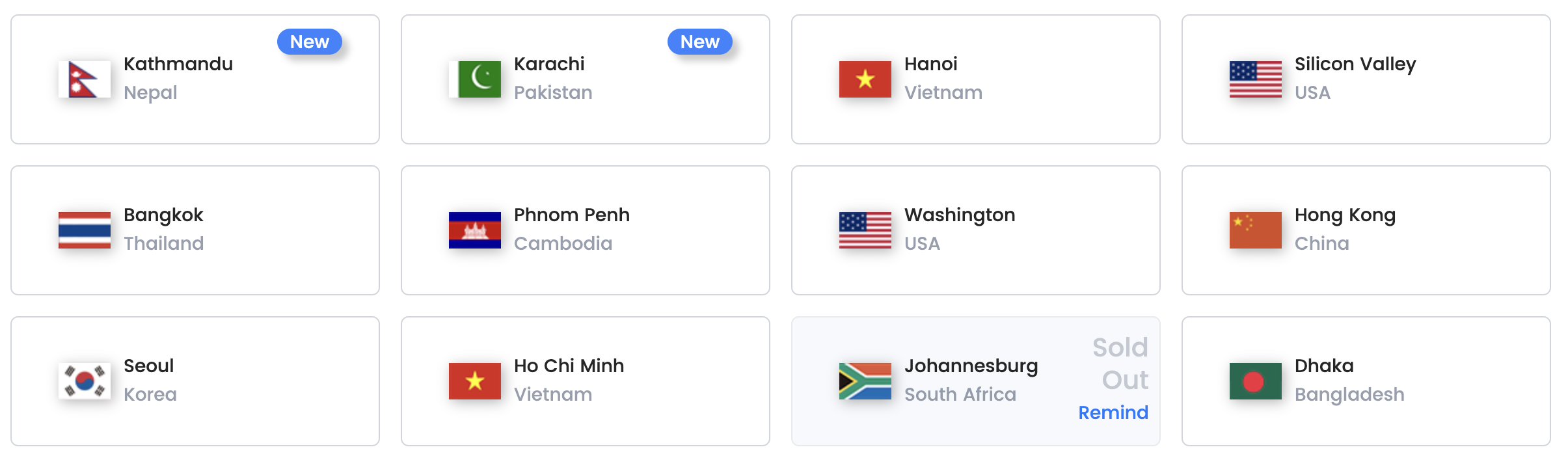Click the New badge on Kathmandu
The image size is (1568, 458).
[310, 42]
